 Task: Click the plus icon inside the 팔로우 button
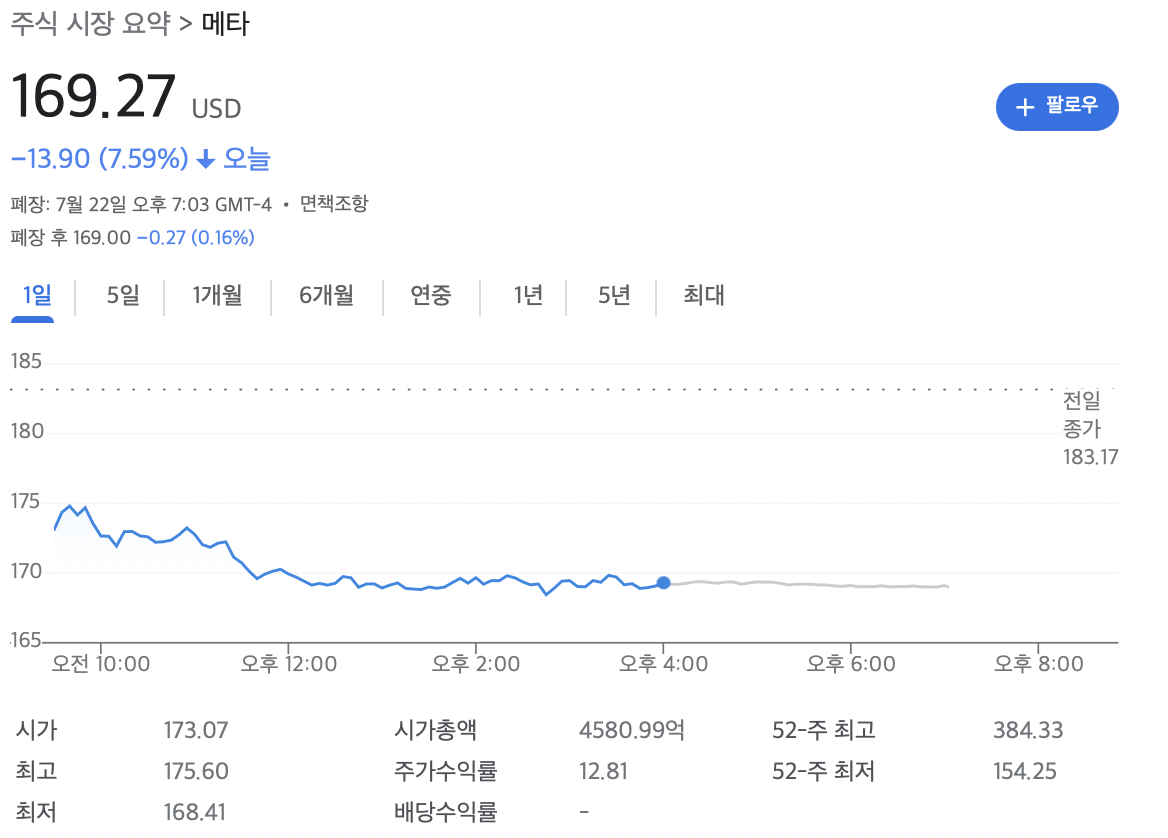click(x=1026, y=107)
